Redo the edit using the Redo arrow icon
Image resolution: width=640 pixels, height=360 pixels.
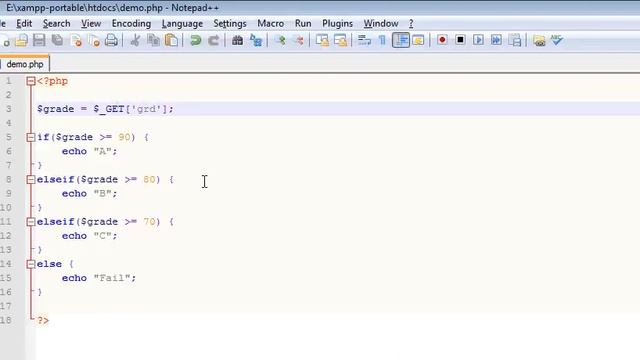(213, 40)
